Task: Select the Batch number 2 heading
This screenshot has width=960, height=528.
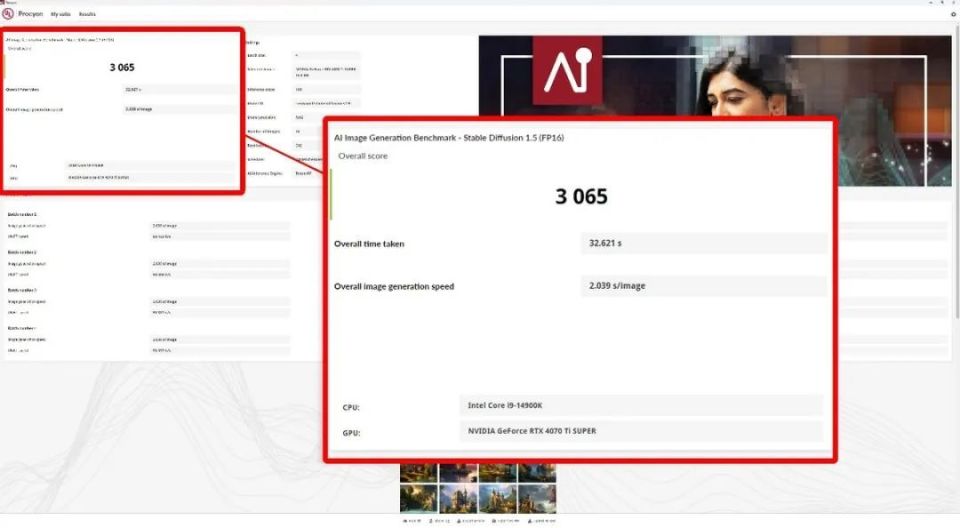Action: (x=22, y=252)
